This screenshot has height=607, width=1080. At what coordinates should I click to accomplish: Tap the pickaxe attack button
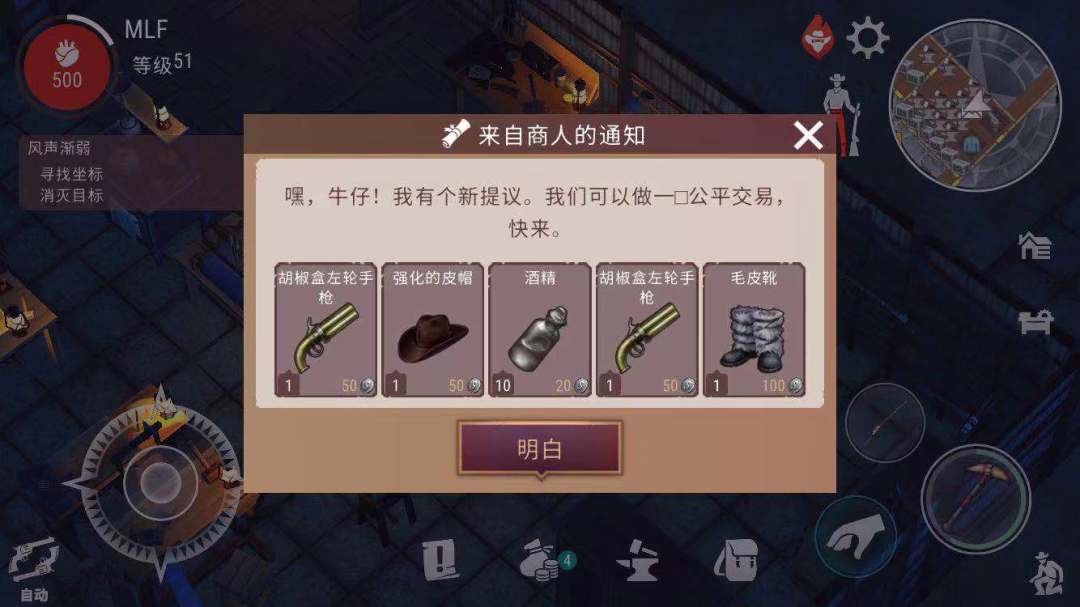[x=975, y=498]
